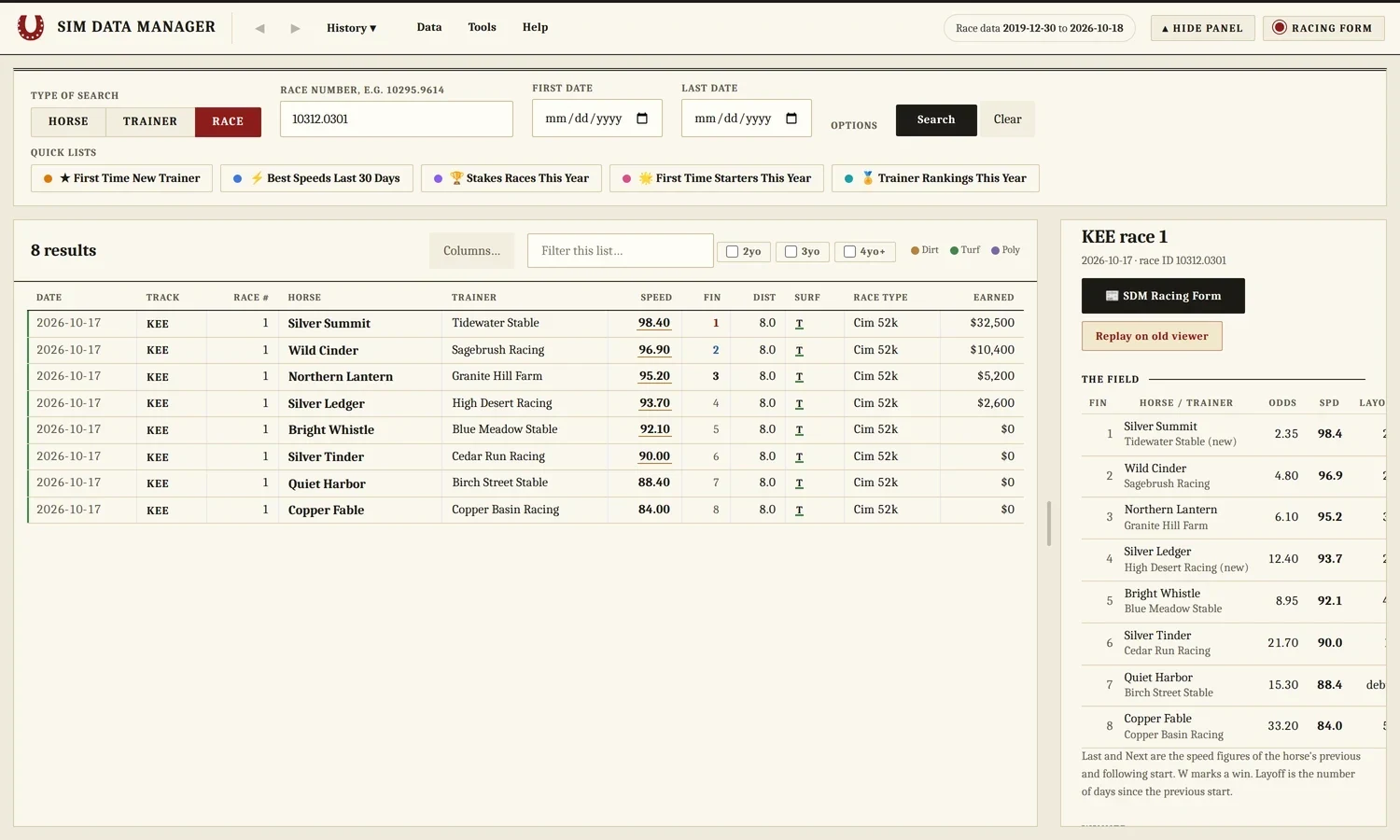The image size is (1400, 840).
Task: Open First Time New Trainer quick list
Action: [121, 178]
